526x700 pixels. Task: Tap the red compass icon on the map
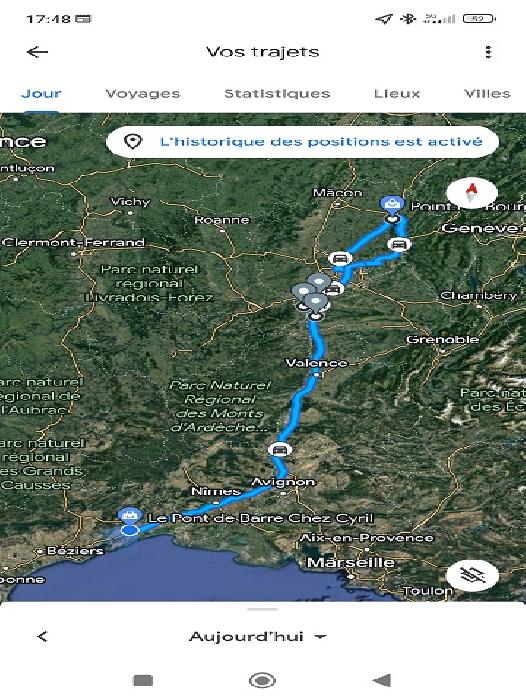(x=472, y=194)
